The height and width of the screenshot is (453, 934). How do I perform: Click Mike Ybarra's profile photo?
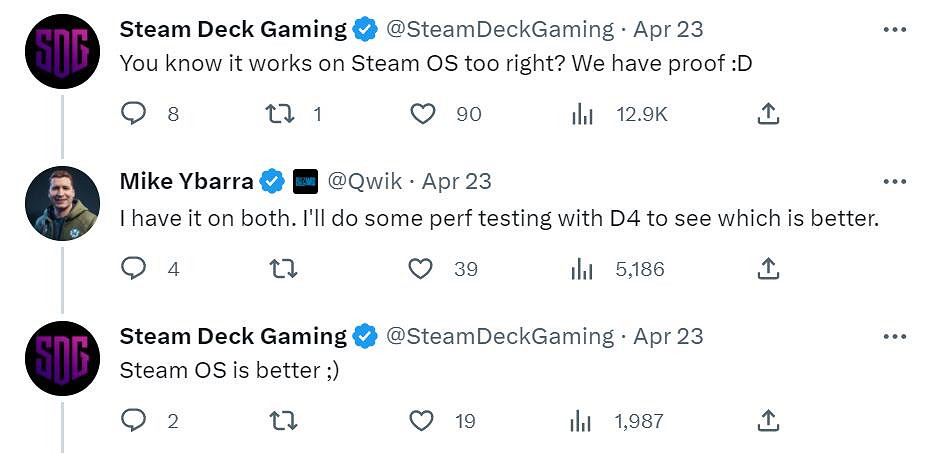[60, 204]
